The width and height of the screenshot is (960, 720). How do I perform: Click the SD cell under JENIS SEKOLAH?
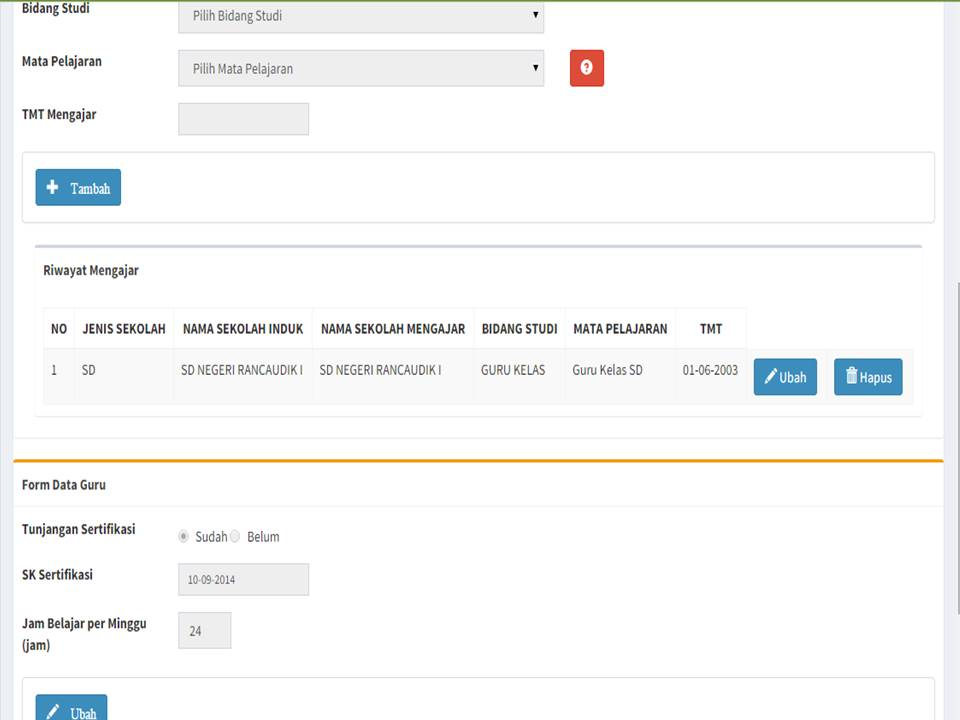89,370
